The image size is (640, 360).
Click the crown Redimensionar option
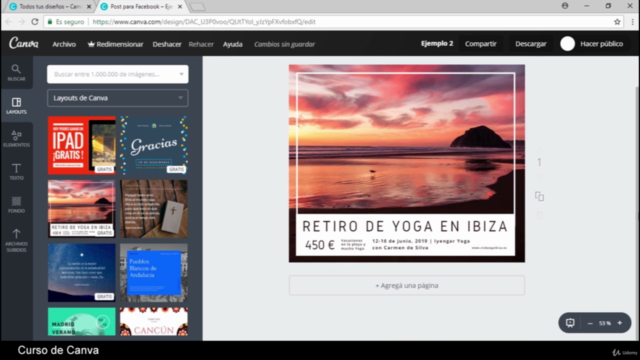(x=116, y=44)
